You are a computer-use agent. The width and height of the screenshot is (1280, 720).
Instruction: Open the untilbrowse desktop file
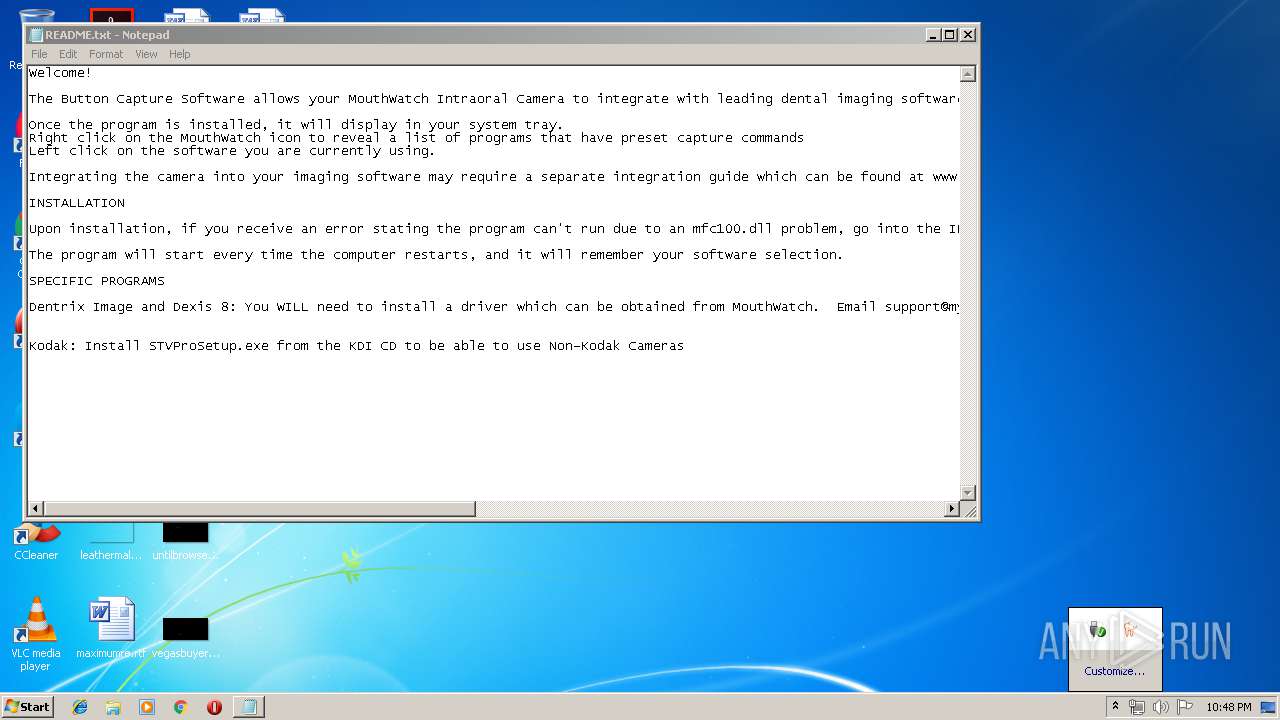186,543
